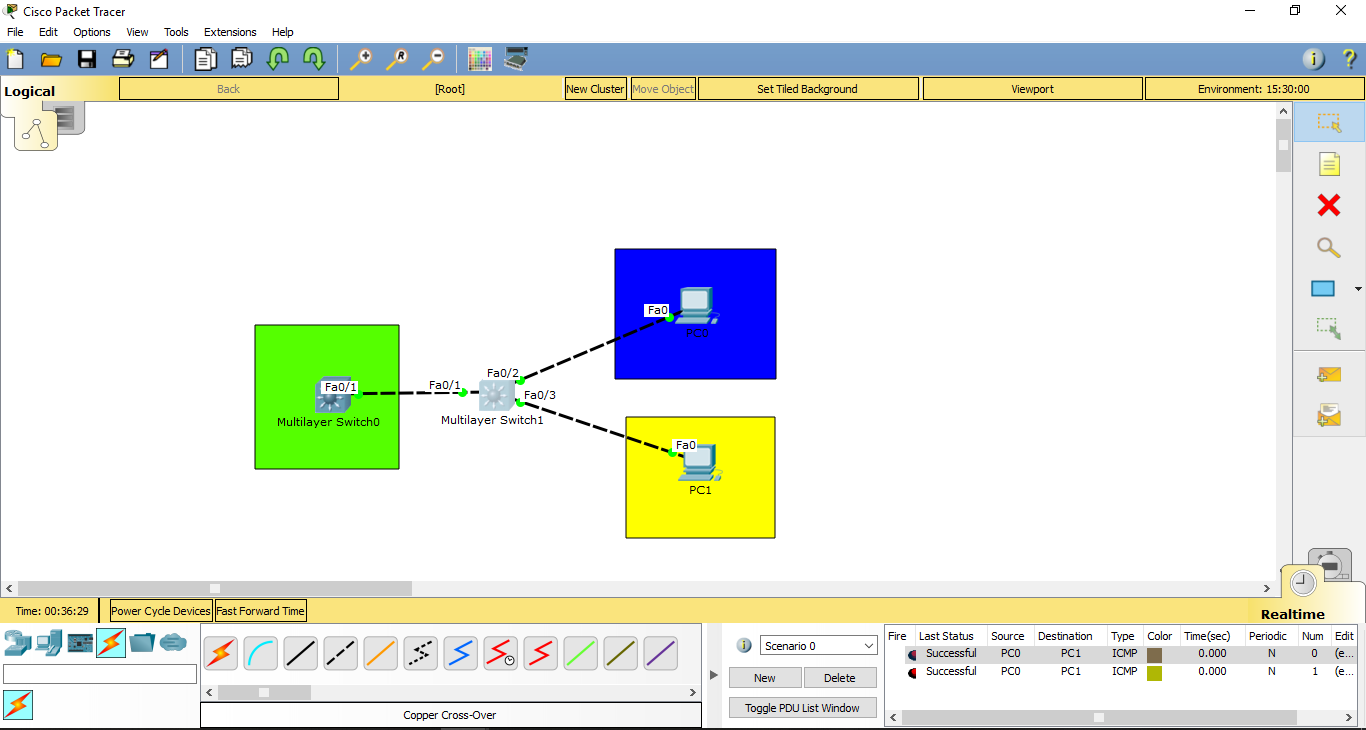Print using the printer toolbar icon
Image resolution: width=1366 pixels, height=730 pixels.
click(123, 59)
